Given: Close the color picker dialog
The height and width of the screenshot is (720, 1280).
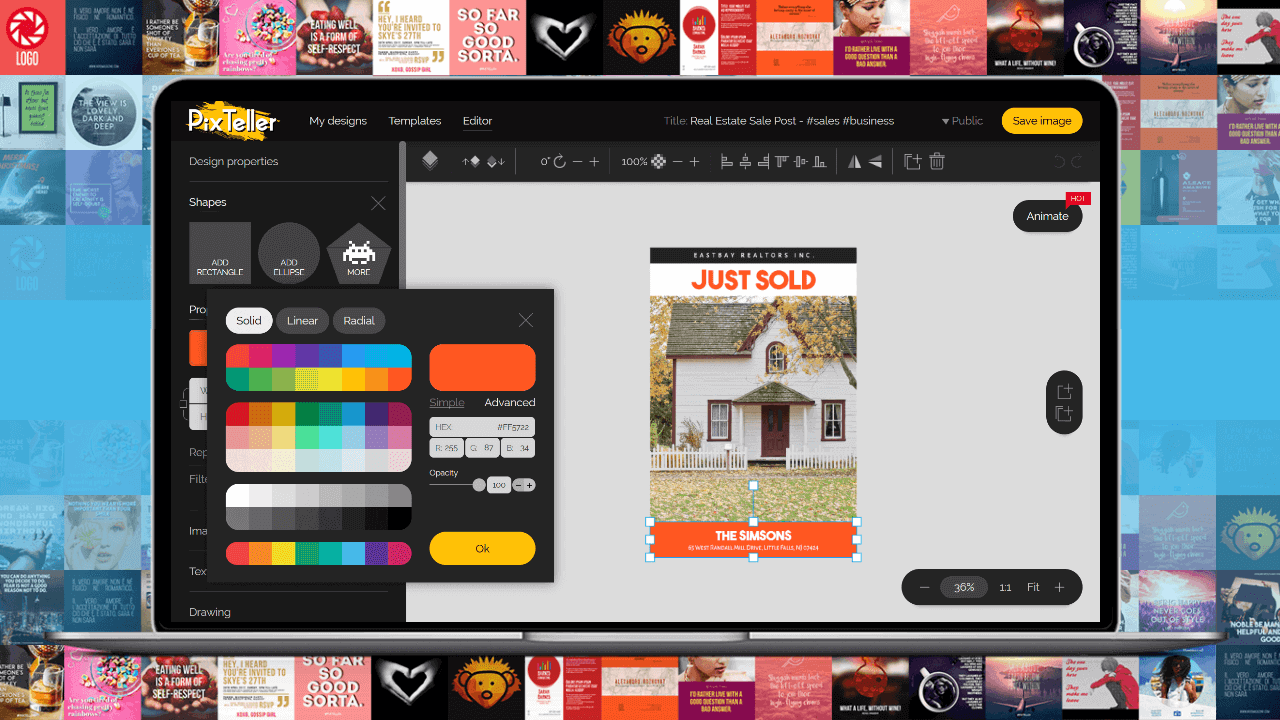Looking at the screenshot, I should tap(526, 320).
